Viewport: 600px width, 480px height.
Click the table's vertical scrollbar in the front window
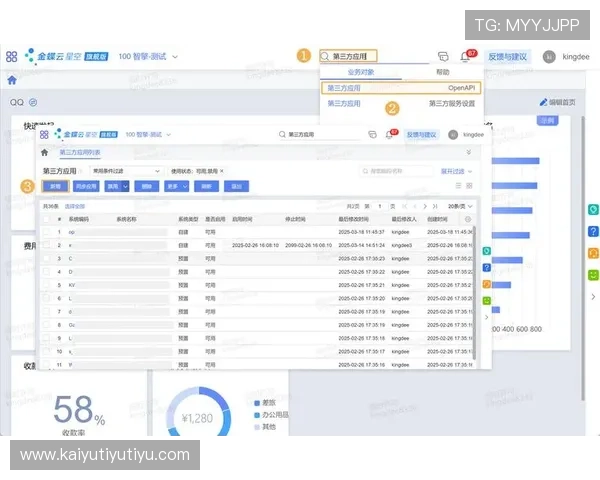tap(474, 292)
